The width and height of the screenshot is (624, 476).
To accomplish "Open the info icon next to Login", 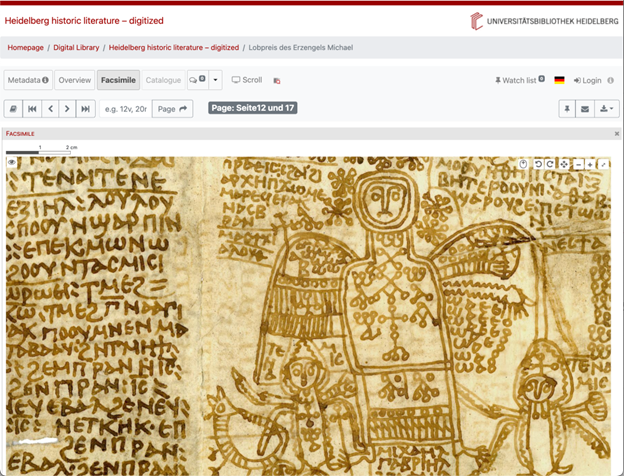I will pyautogui.click(x=610, y=80).
